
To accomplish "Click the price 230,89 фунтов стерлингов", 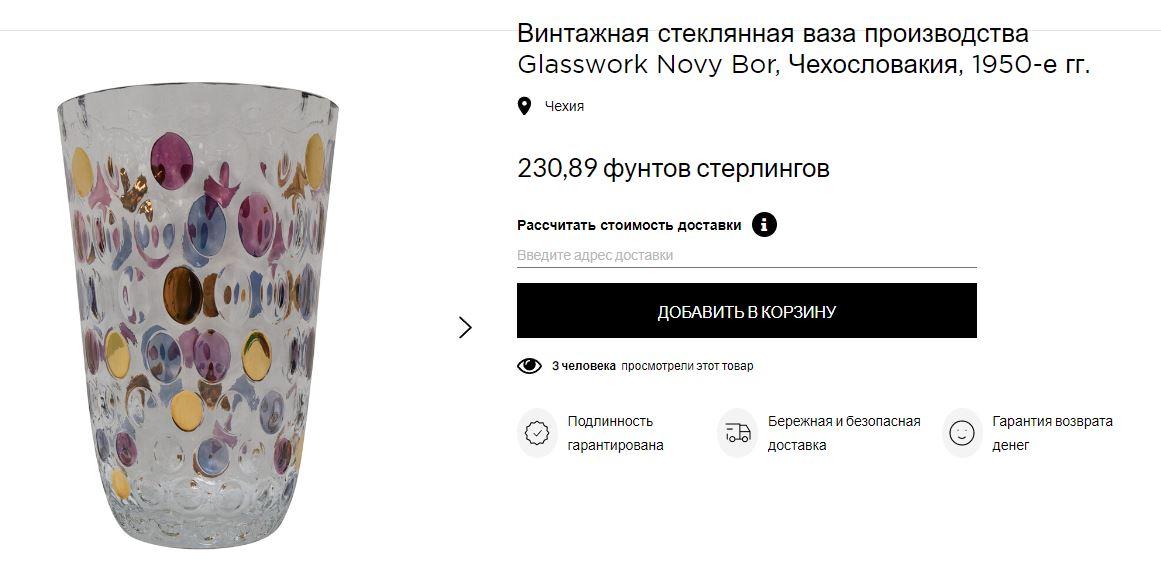I will tap(673, 169).
